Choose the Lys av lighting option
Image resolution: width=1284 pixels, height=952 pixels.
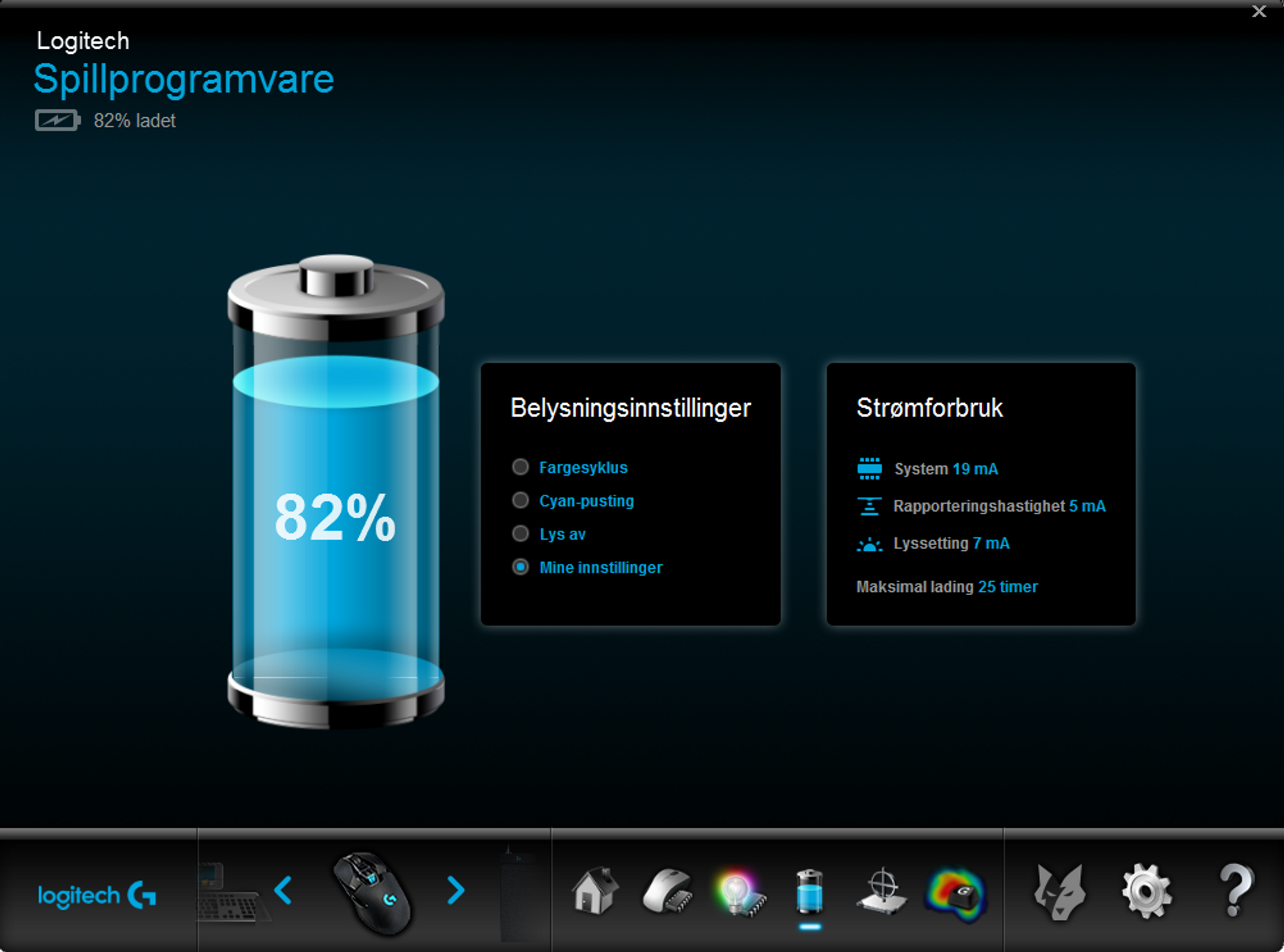521,533
